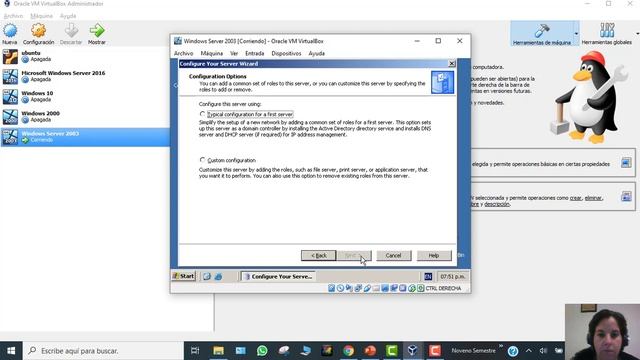Screen dimensions: 640x360
Task: Click Cancel button in Configure Your Server Wizard
Action: pyautogui.click(x=393, y=256)
